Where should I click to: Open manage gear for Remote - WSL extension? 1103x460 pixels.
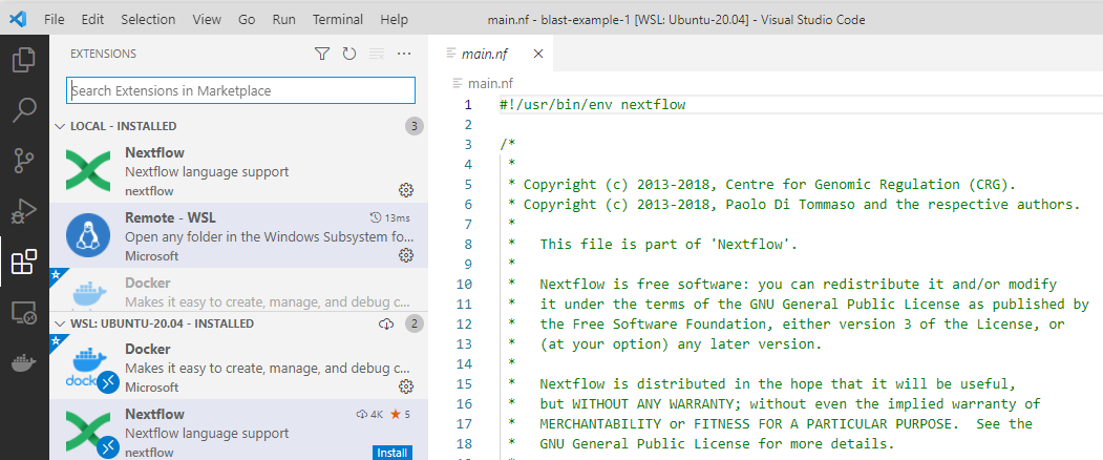(406, 256)
